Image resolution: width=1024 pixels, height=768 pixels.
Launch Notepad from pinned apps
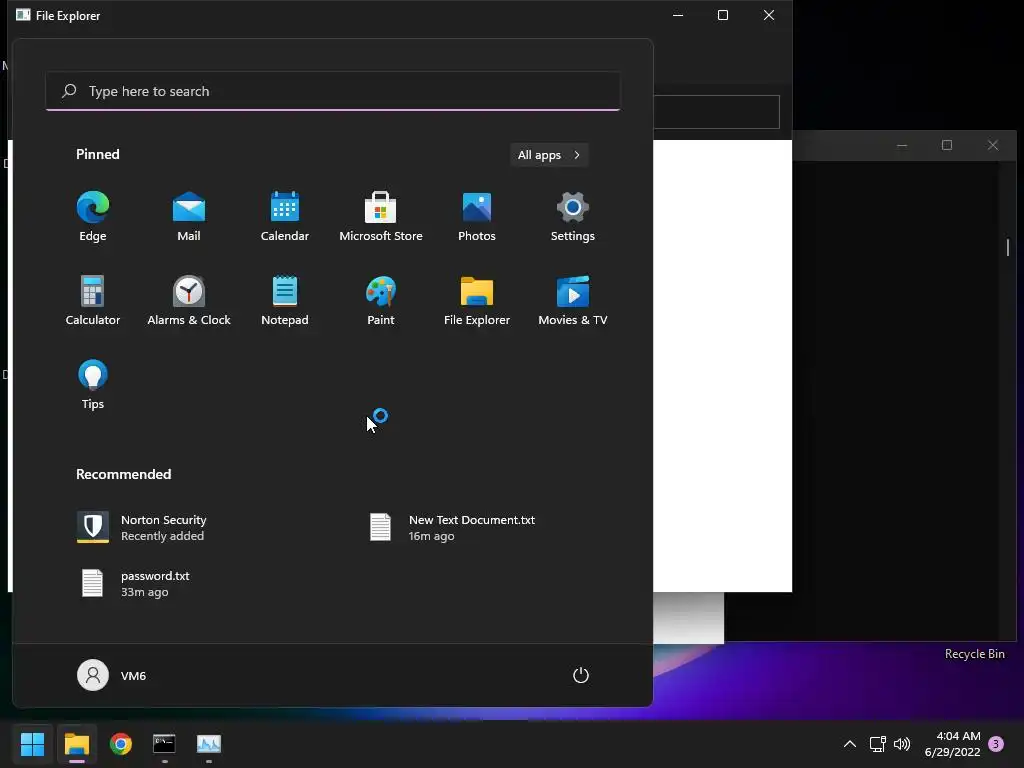coord(285,300)
